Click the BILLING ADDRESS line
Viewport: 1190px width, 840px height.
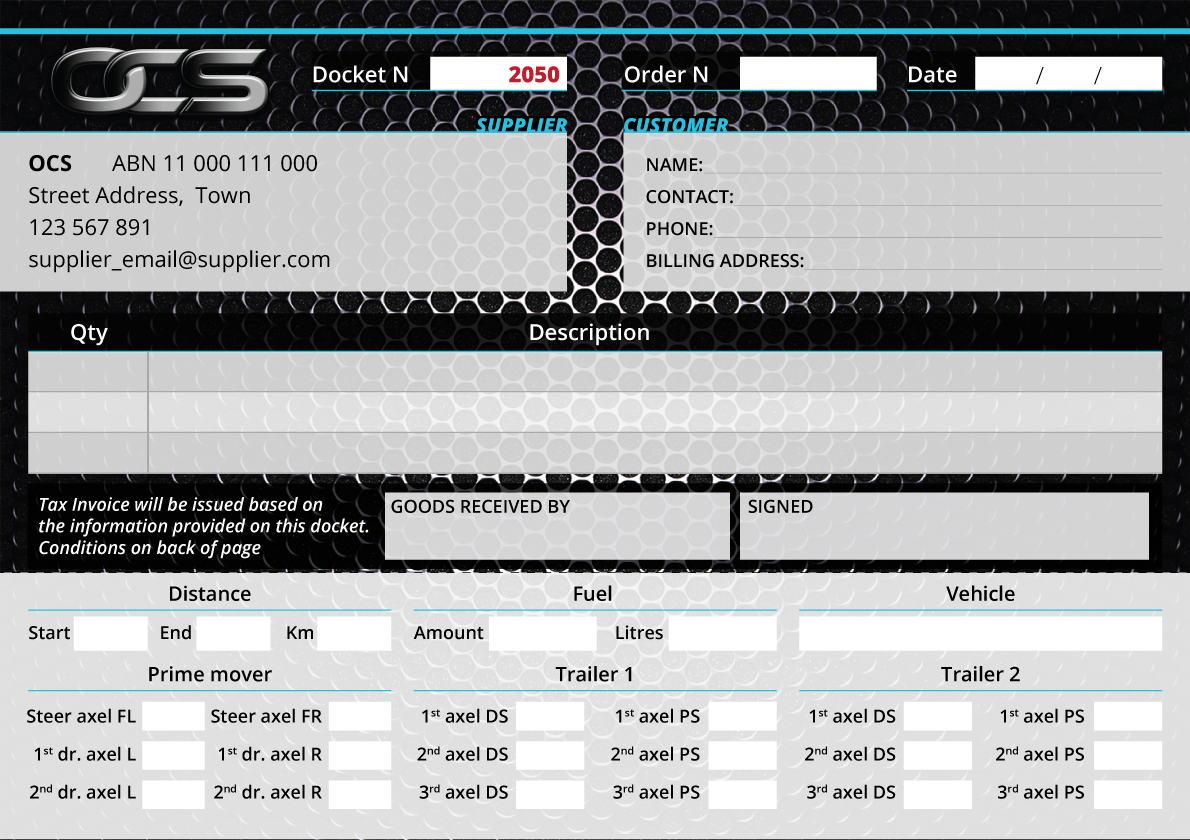982,260
